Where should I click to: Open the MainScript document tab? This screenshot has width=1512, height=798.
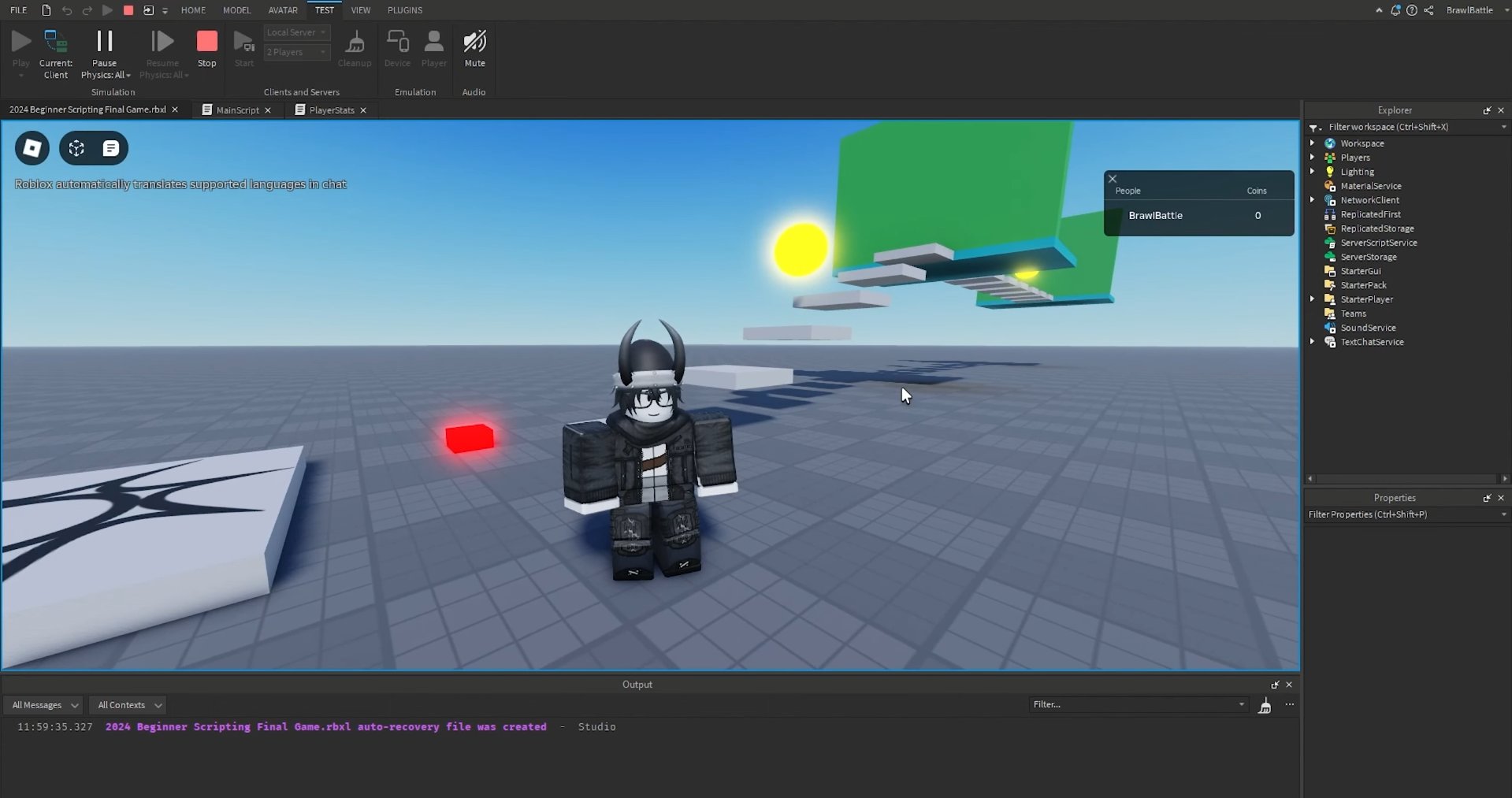click(x=237, y=110)
